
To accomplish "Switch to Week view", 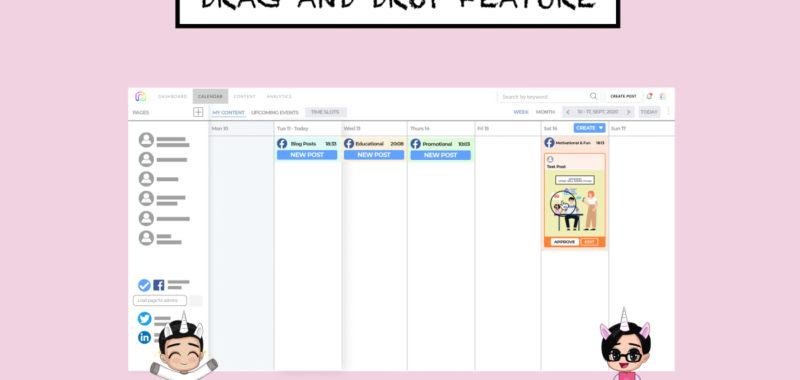I will [520, 112].
